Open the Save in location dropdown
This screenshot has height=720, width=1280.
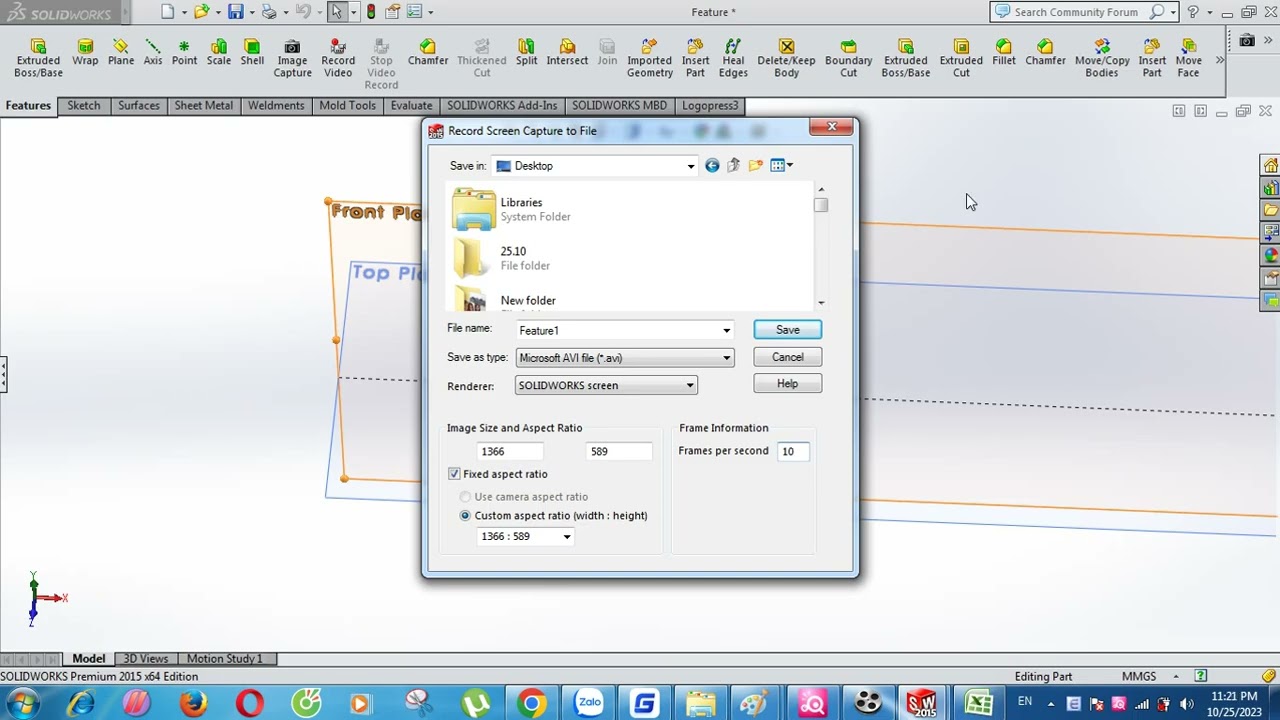click(690, 166)
